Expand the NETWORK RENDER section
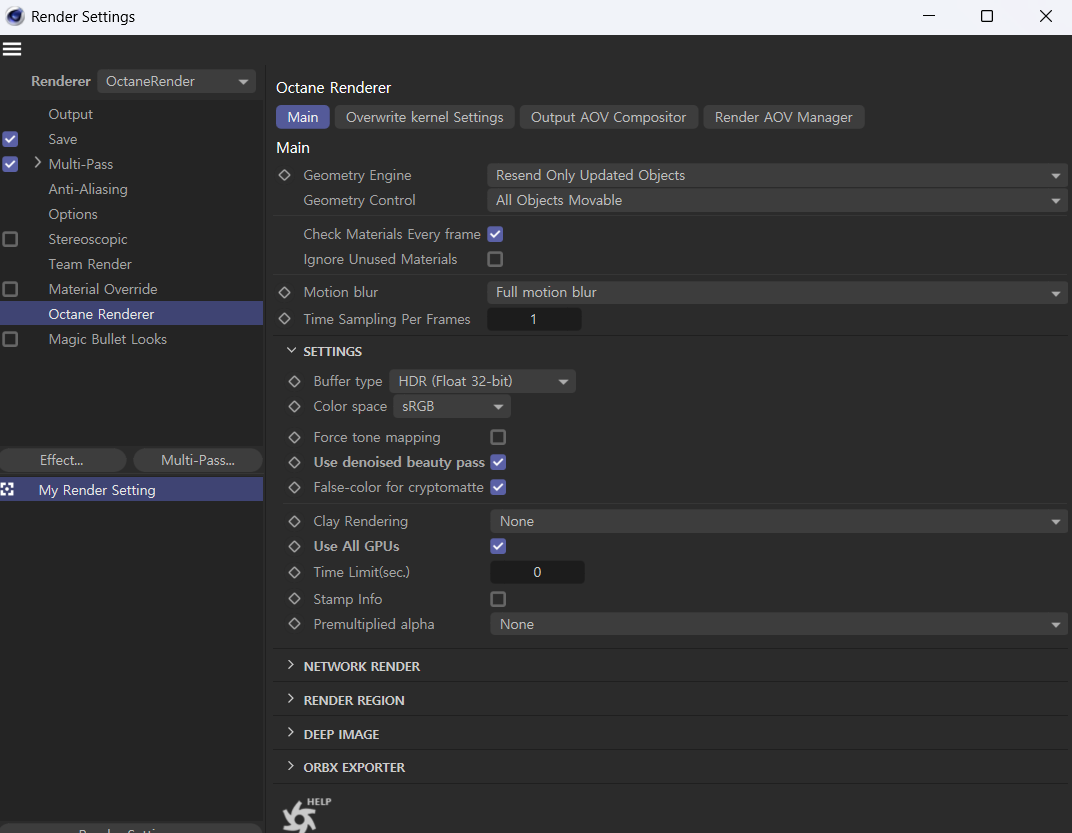Screen dimensions: 1072x833 [291, 665]
